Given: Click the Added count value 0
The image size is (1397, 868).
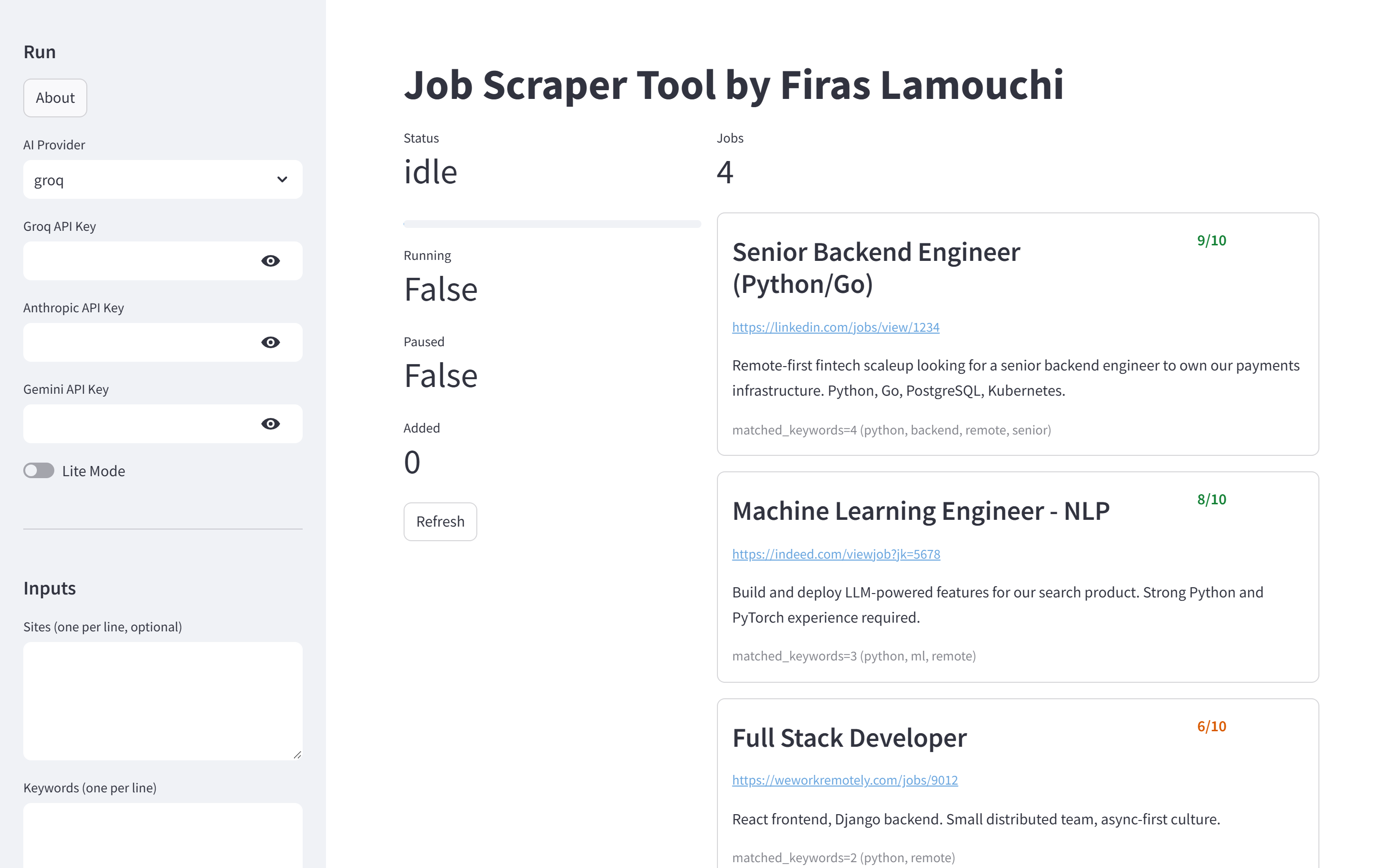Looking at the screenshot, I should click(412, 462).
